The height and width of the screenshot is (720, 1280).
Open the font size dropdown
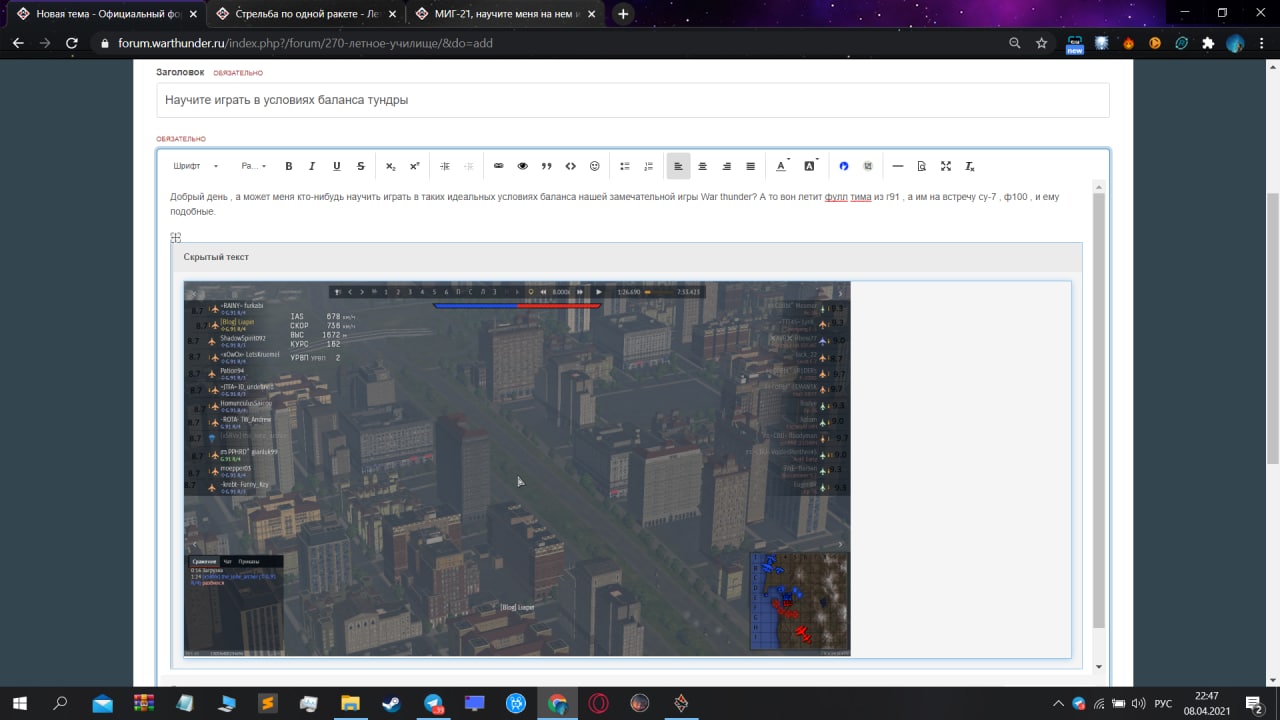coord(253,166)
